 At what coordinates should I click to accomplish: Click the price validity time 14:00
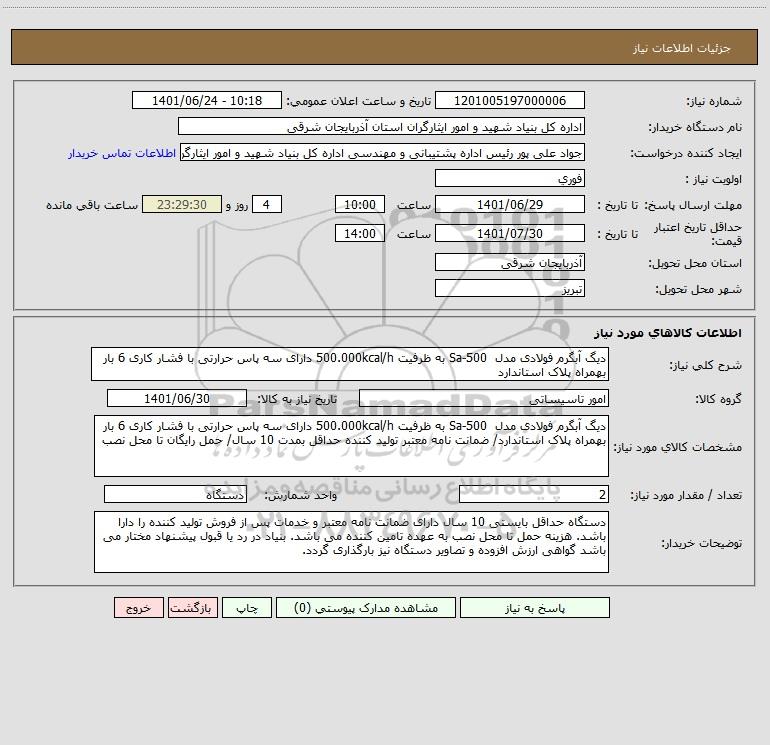[x=359, y=233]
